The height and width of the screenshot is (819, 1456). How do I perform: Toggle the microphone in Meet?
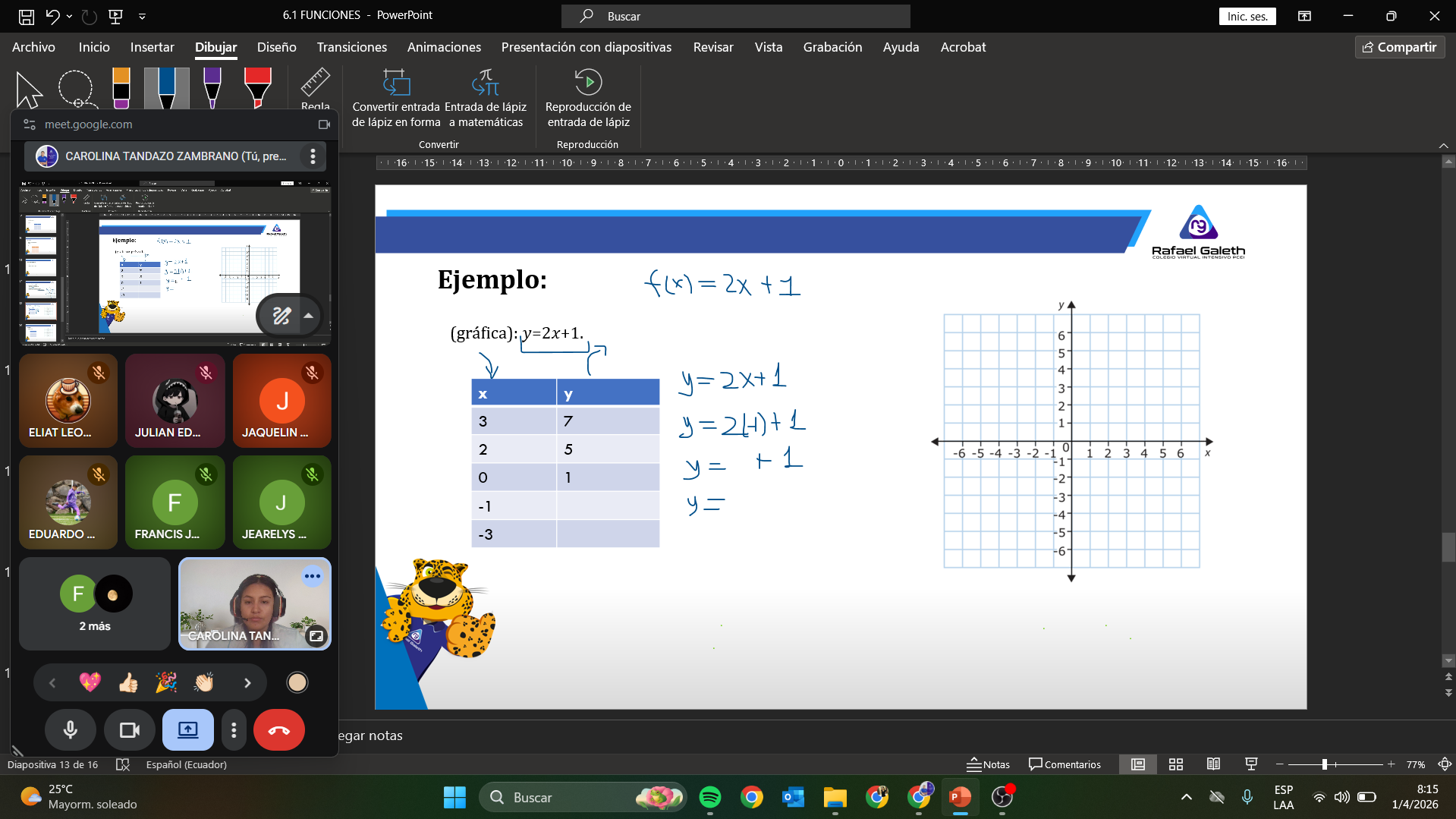[x=70, y=730]
